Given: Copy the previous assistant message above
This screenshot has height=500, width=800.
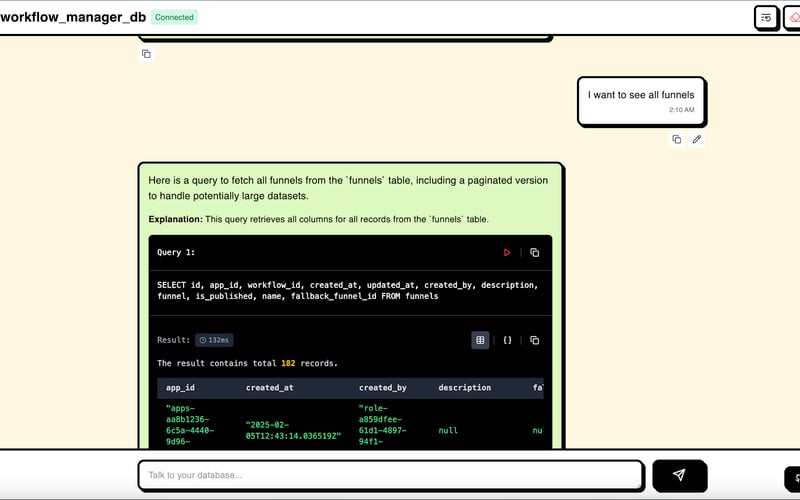Looking at the screenshot, I should (146, 54).
